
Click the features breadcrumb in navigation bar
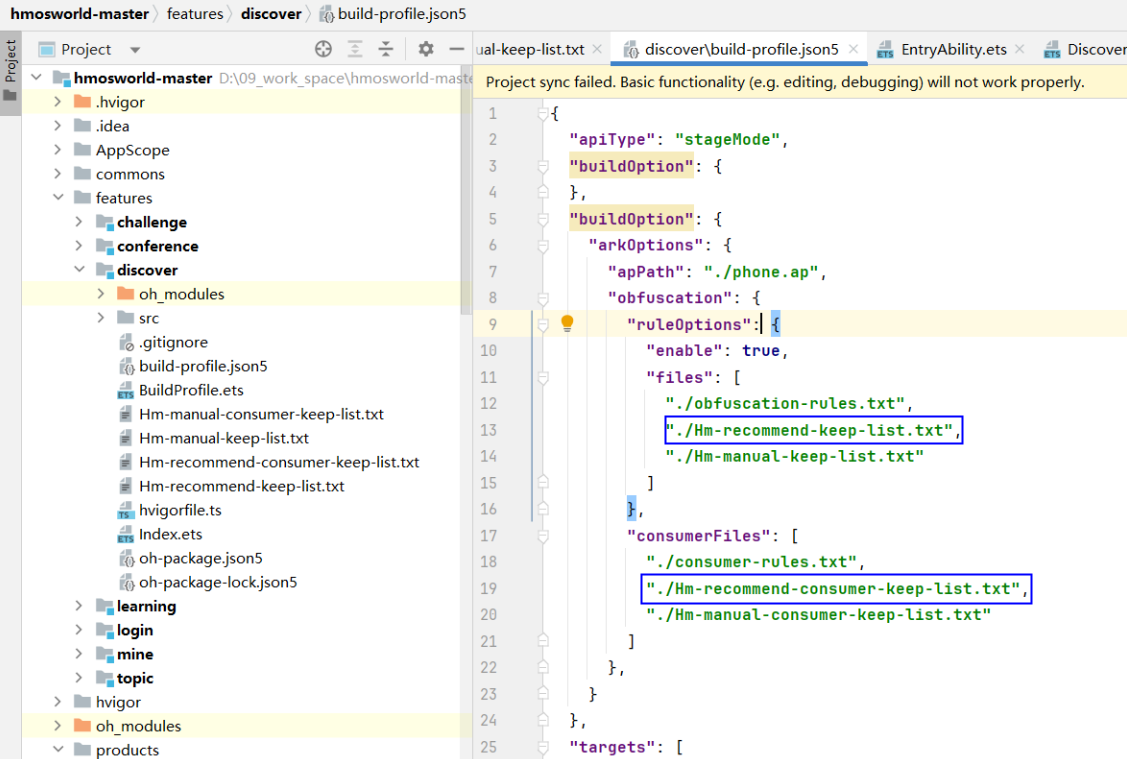[195, 14]
